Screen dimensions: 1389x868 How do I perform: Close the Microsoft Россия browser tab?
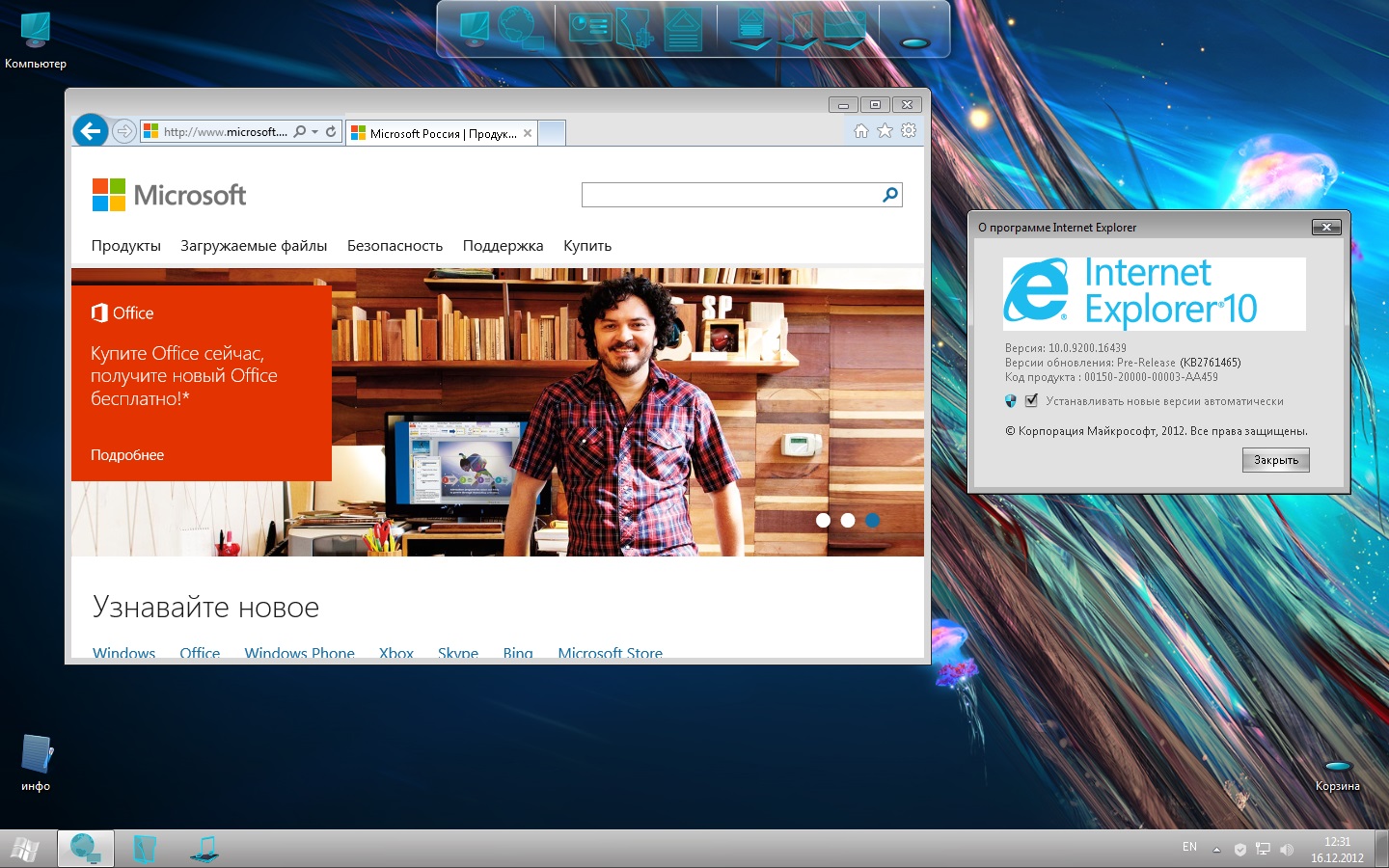(x=528, y=133)
